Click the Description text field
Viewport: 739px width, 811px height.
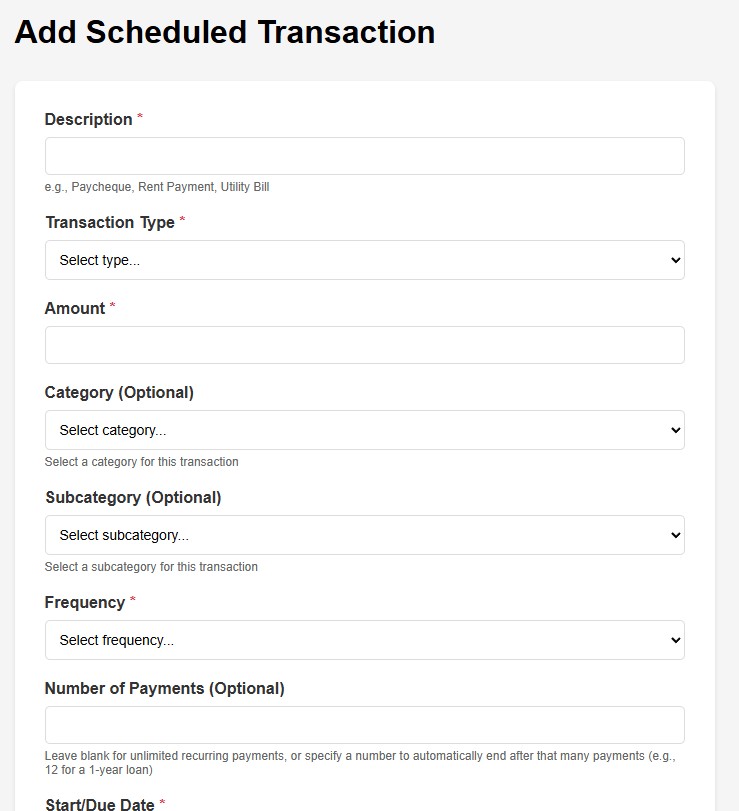coord(364,156)
